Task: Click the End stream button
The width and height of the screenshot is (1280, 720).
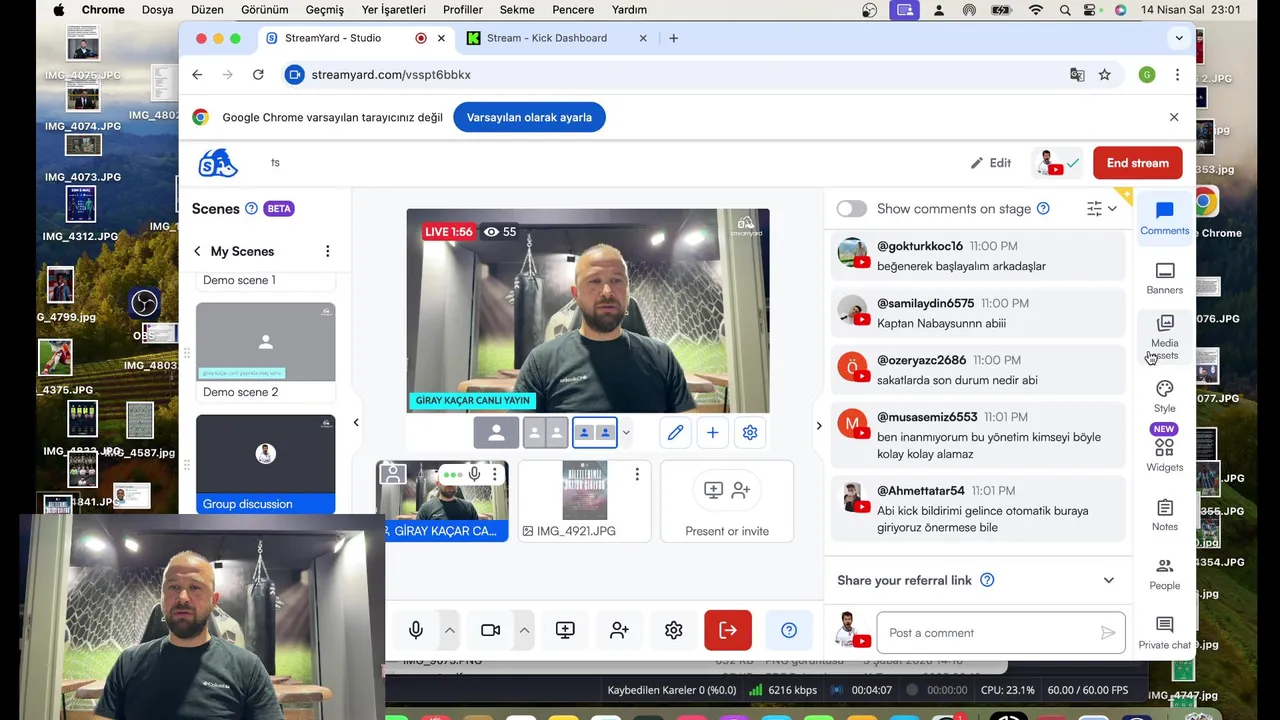Action: click(1137, 163)
